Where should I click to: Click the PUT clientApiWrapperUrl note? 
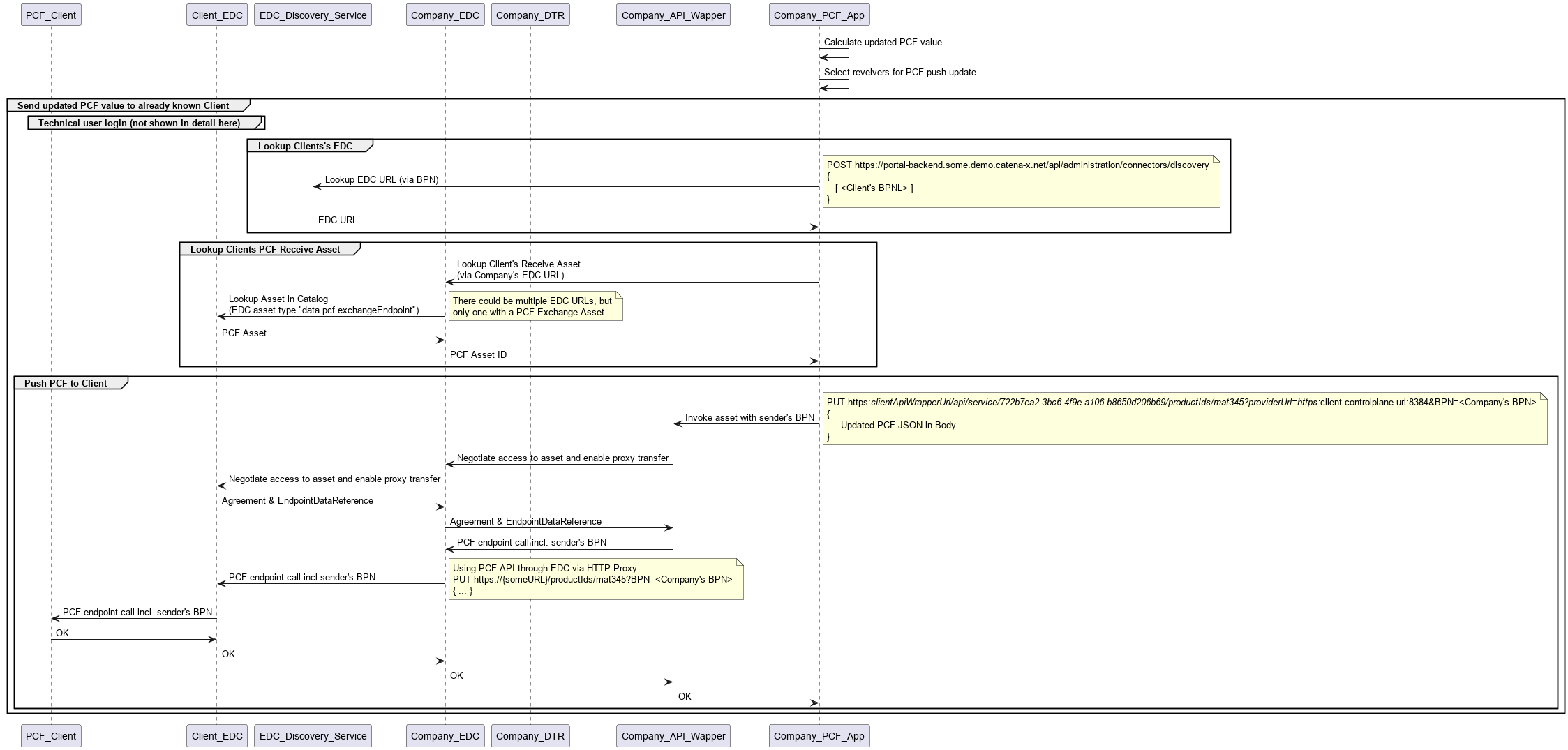point(1185,419)
